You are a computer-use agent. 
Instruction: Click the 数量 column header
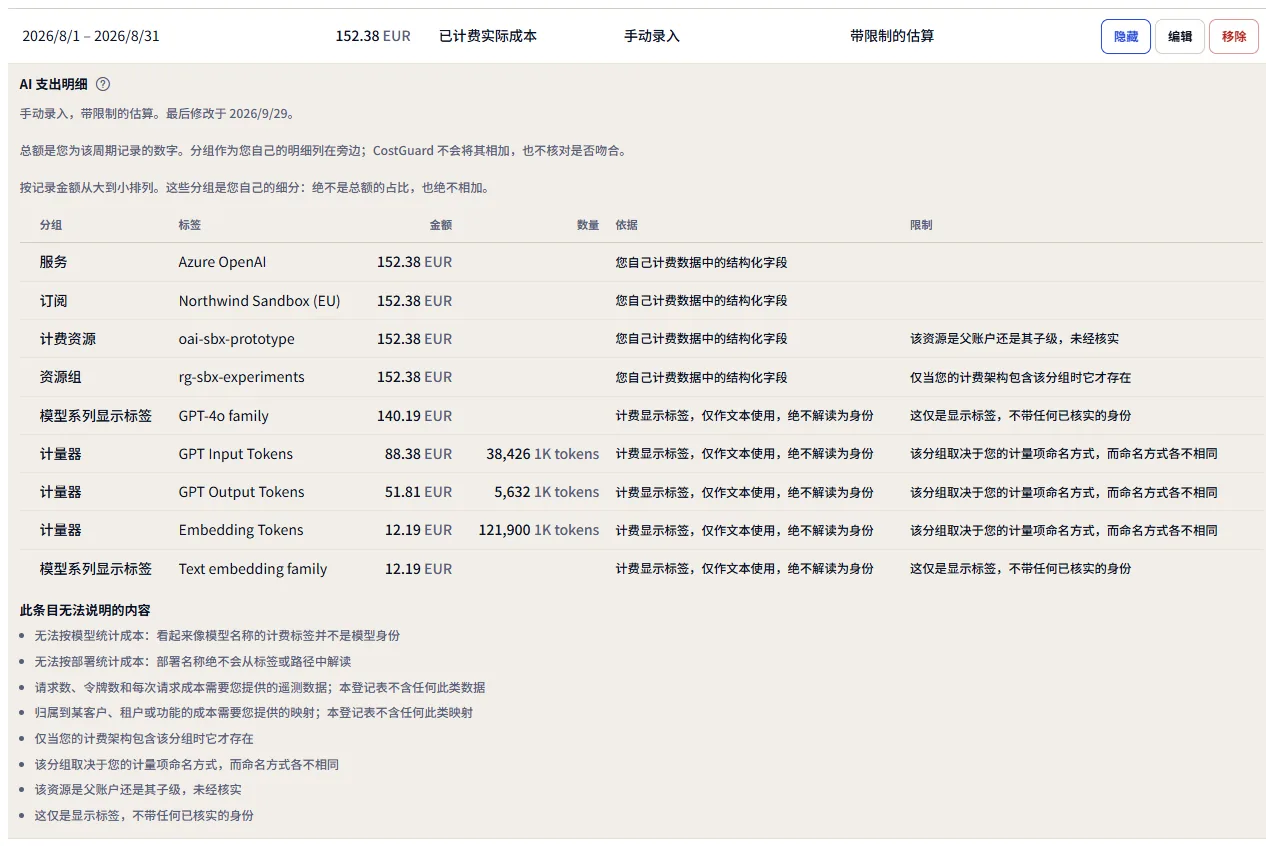588,225
